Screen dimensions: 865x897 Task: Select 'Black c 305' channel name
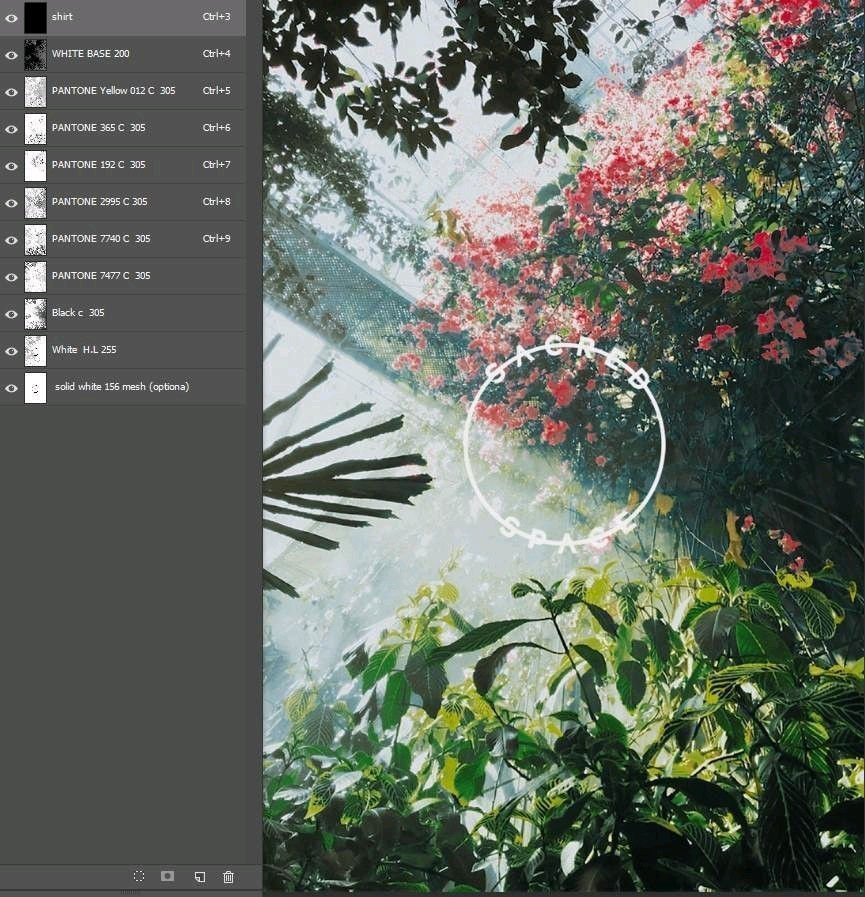[x=78, y=312]
